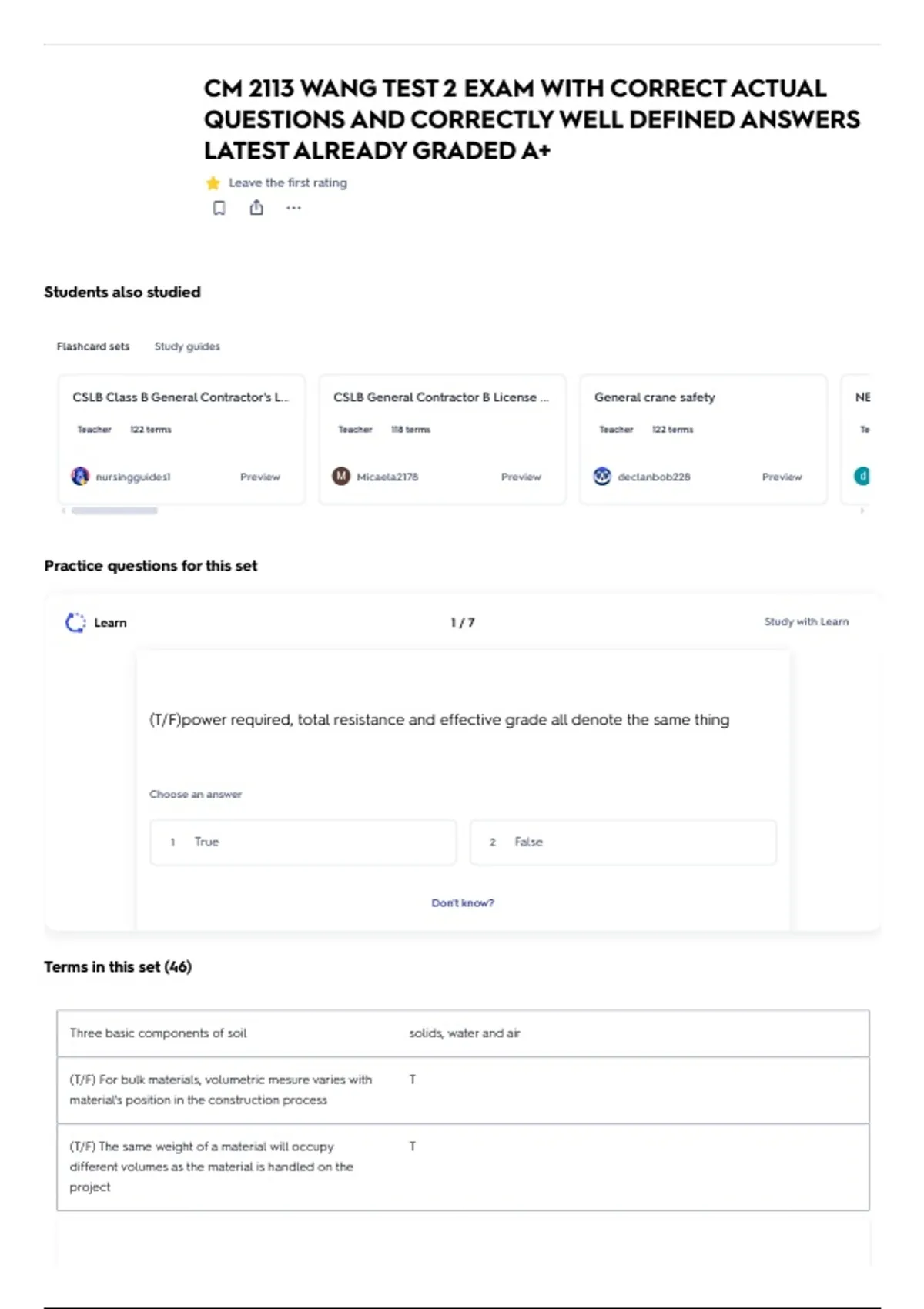Select the False answer option

pyautogui.click(x=623, y=842)
